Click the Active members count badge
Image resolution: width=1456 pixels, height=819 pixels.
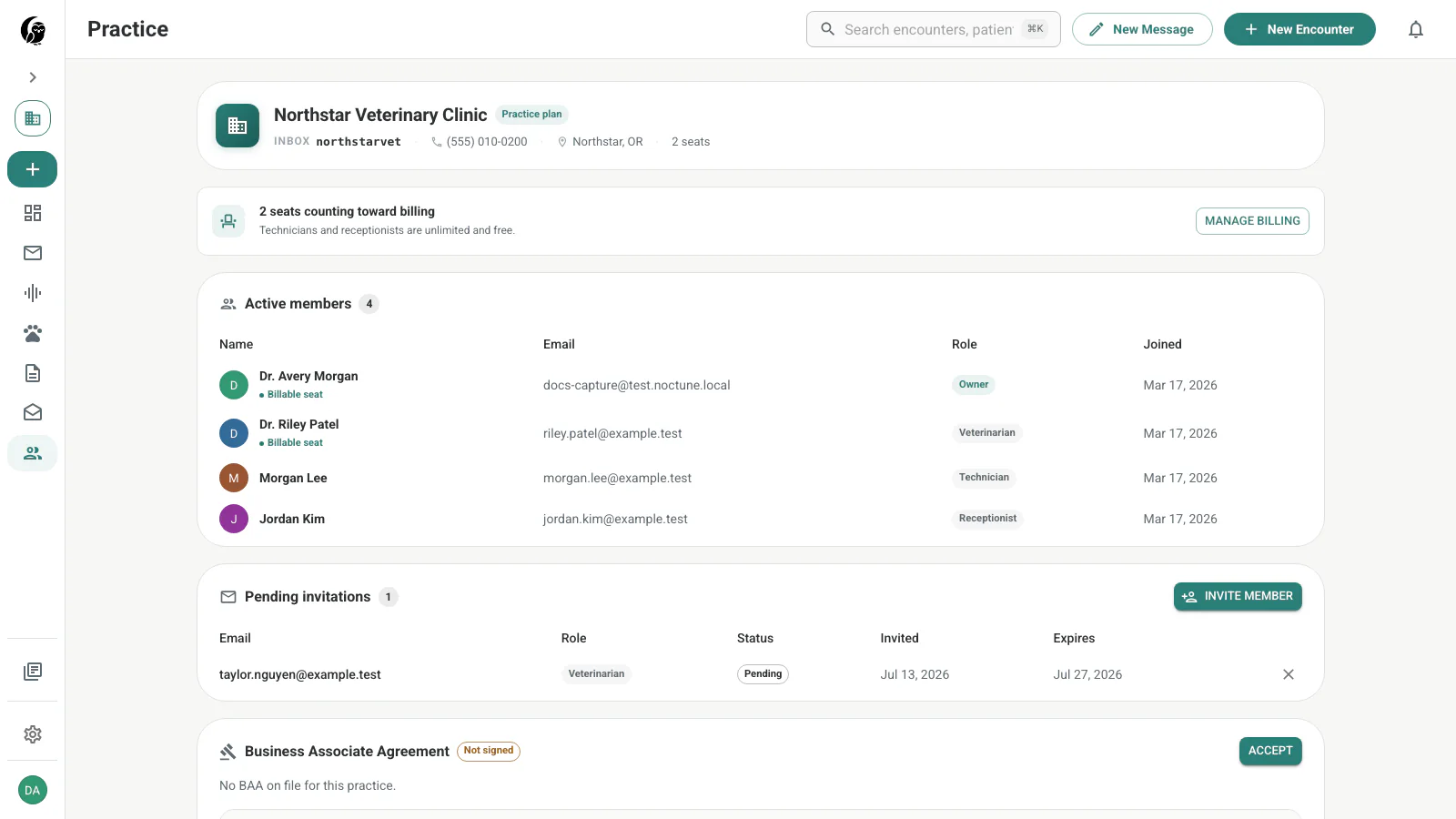369,304
